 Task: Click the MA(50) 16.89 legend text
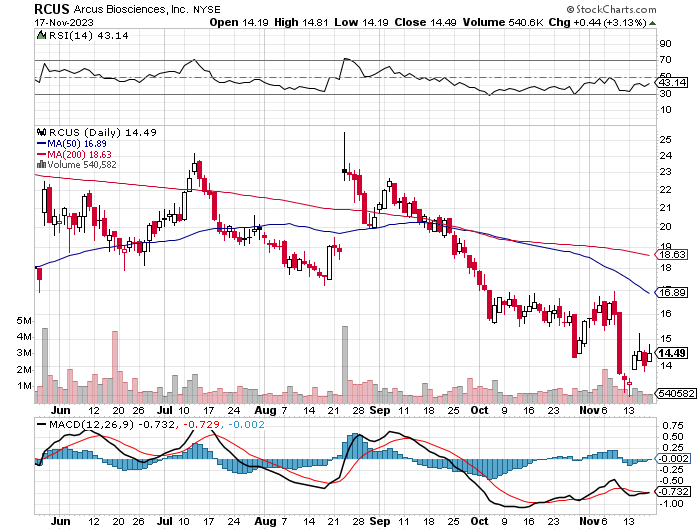coord(77,143)
